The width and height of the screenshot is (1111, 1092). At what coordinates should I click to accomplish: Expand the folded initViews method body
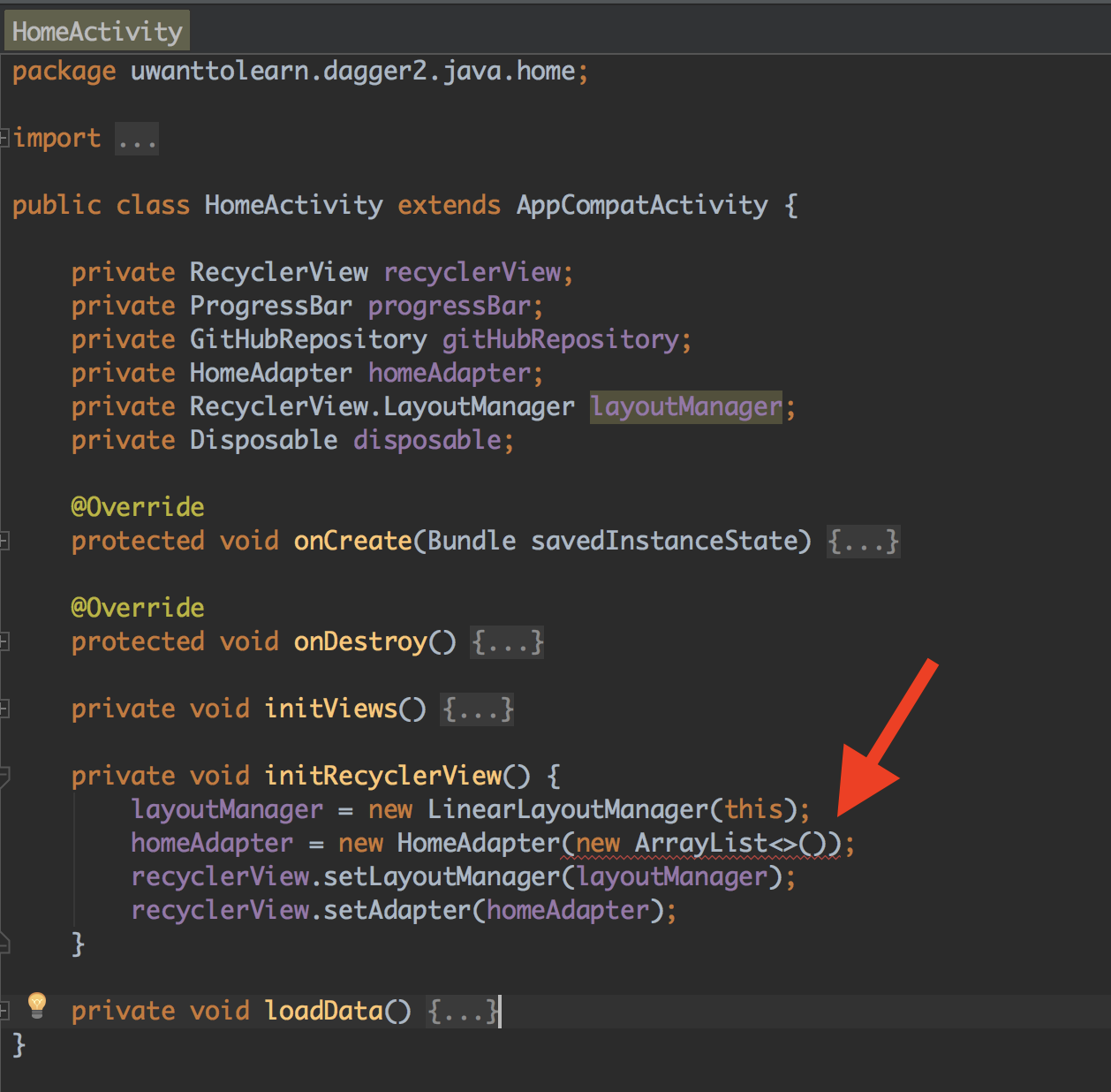point(477,709)
